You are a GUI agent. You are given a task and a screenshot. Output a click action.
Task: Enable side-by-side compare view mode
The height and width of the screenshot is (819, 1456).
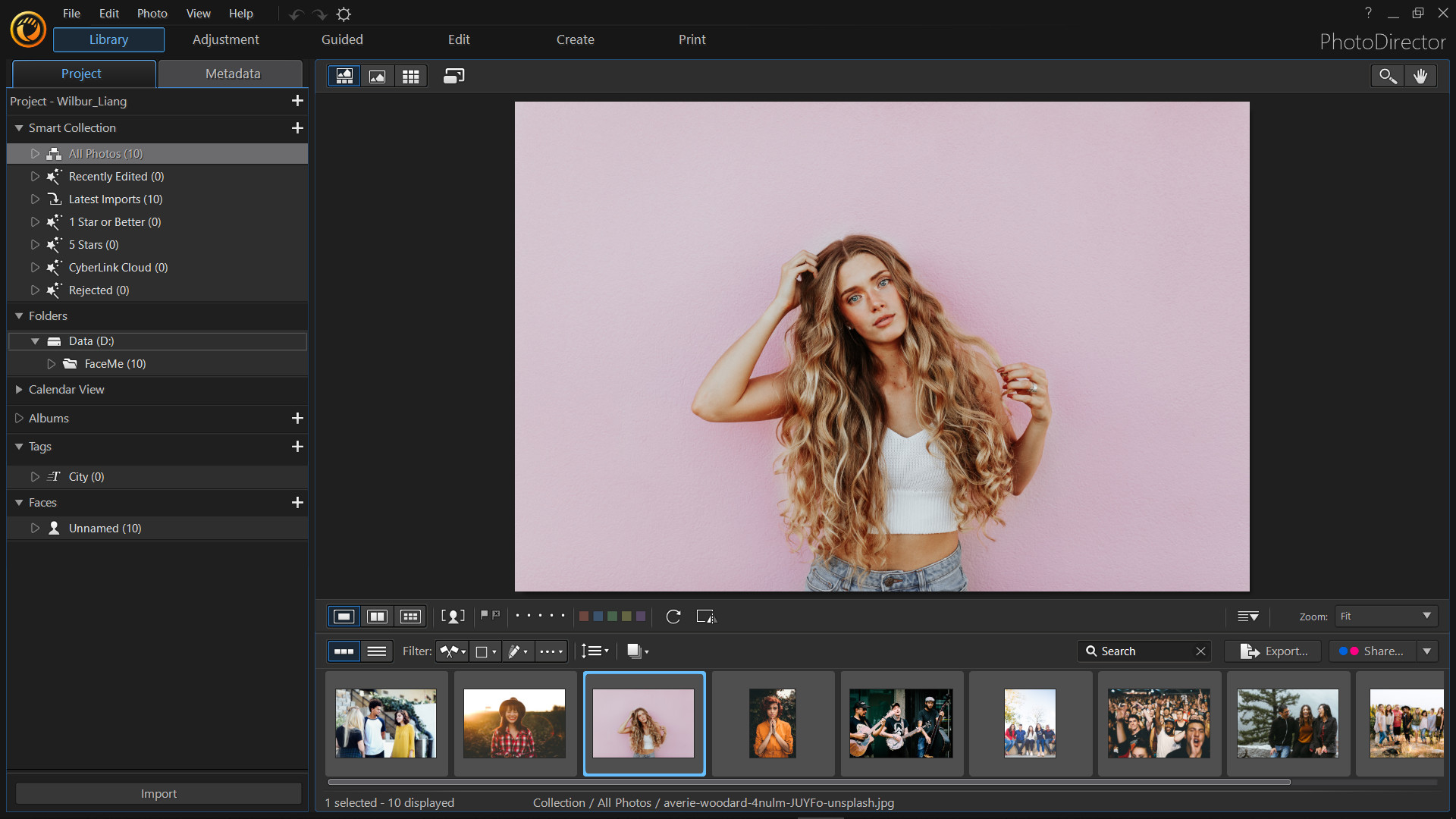[x=377, y=616]
